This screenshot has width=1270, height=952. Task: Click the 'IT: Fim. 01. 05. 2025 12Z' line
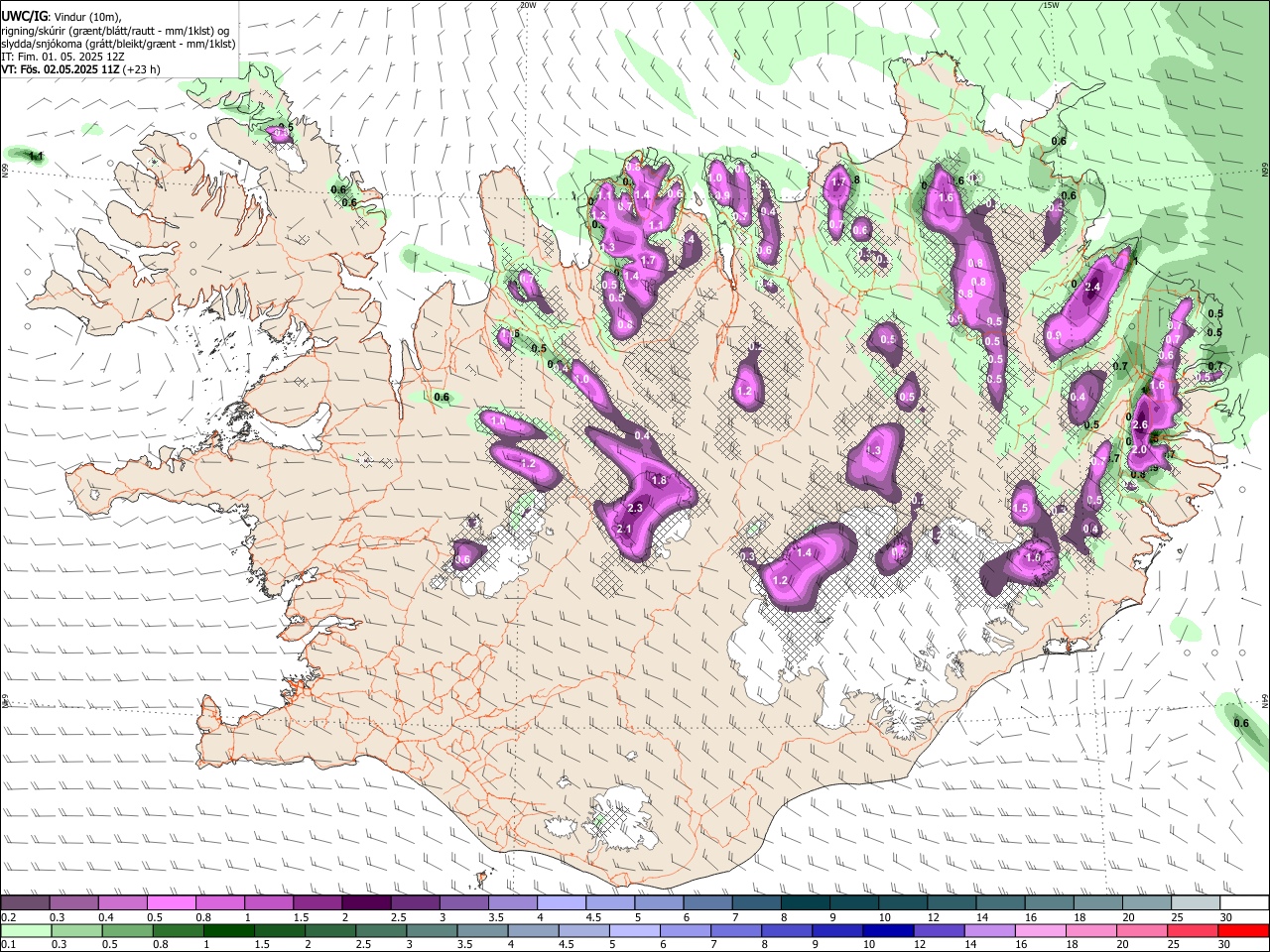pos(63,57)
